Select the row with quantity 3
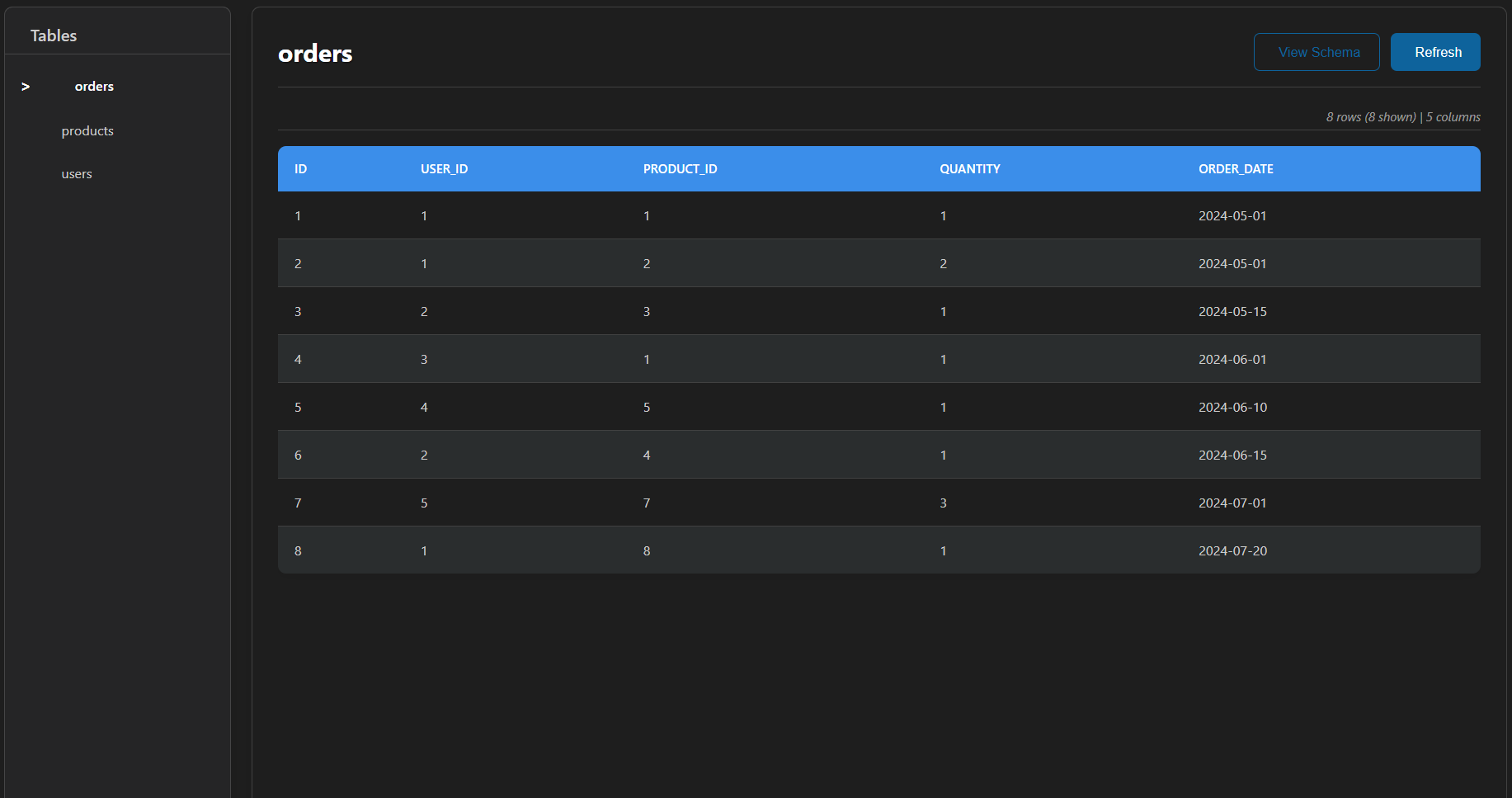 coord(742,503)
